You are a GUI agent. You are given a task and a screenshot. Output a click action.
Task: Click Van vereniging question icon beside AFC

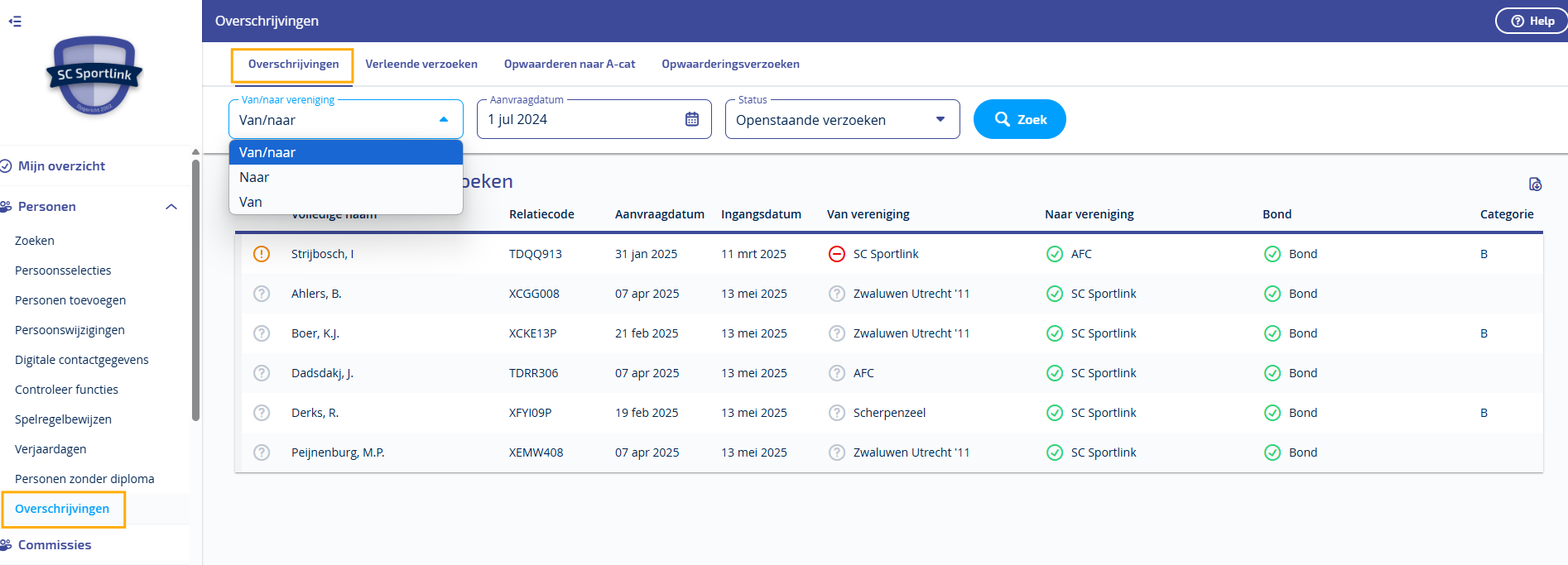coord(837,373)
